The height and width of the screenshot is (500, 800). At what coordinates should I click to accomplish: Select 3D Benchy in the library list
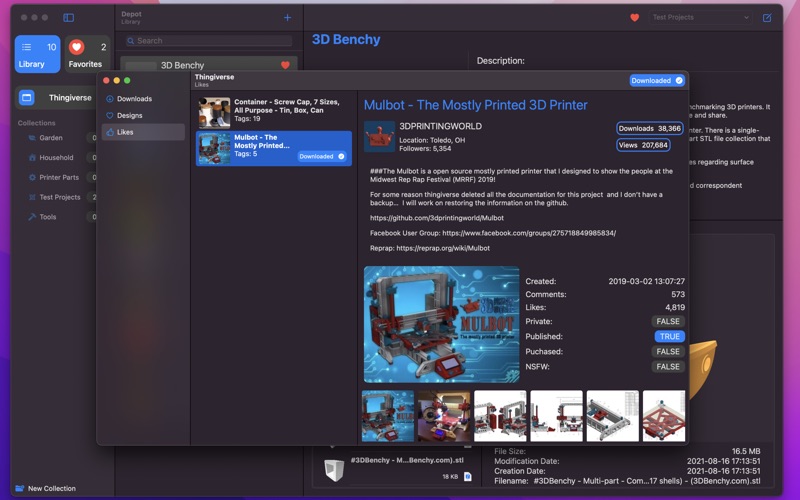pyautogui.click(x=209, y=65)
